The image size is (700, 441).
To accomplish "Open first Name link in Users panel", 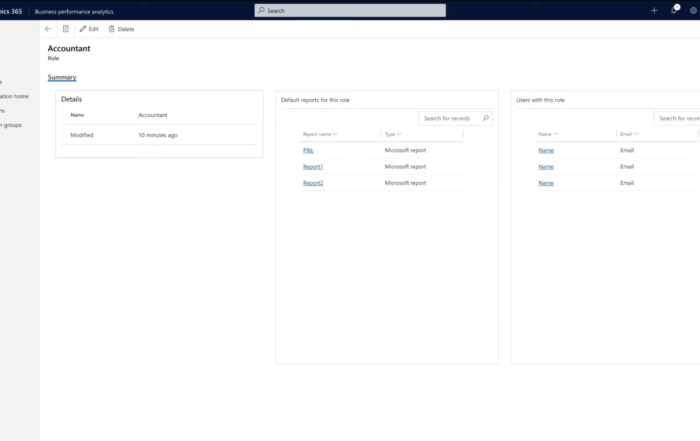I will [546, 150].
